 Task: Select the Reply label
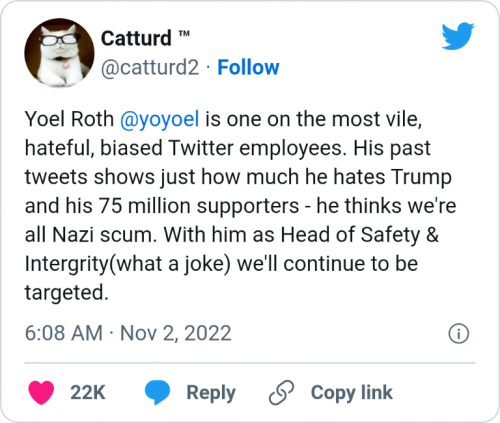211,393
